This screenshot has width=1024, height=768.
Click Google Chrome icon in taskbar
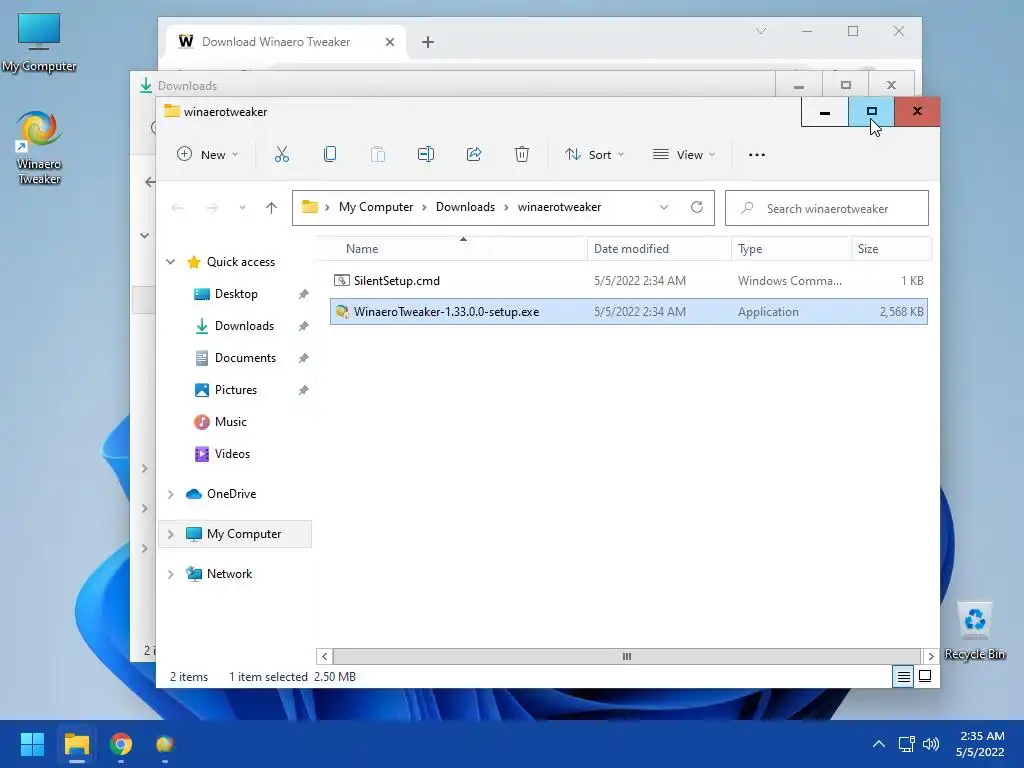[x=121, y=744]
